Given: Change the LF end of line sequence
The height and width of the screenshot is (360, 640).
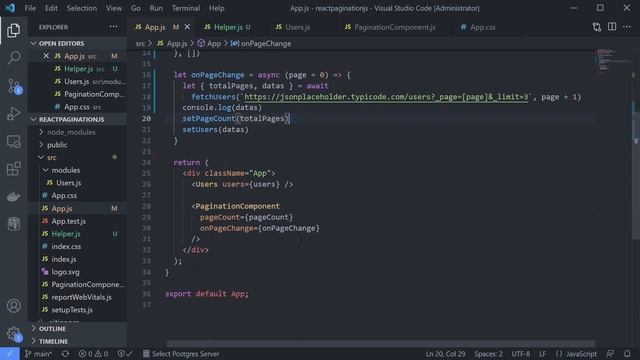Looking at the screenshot, I should click(x=542, y=354).
